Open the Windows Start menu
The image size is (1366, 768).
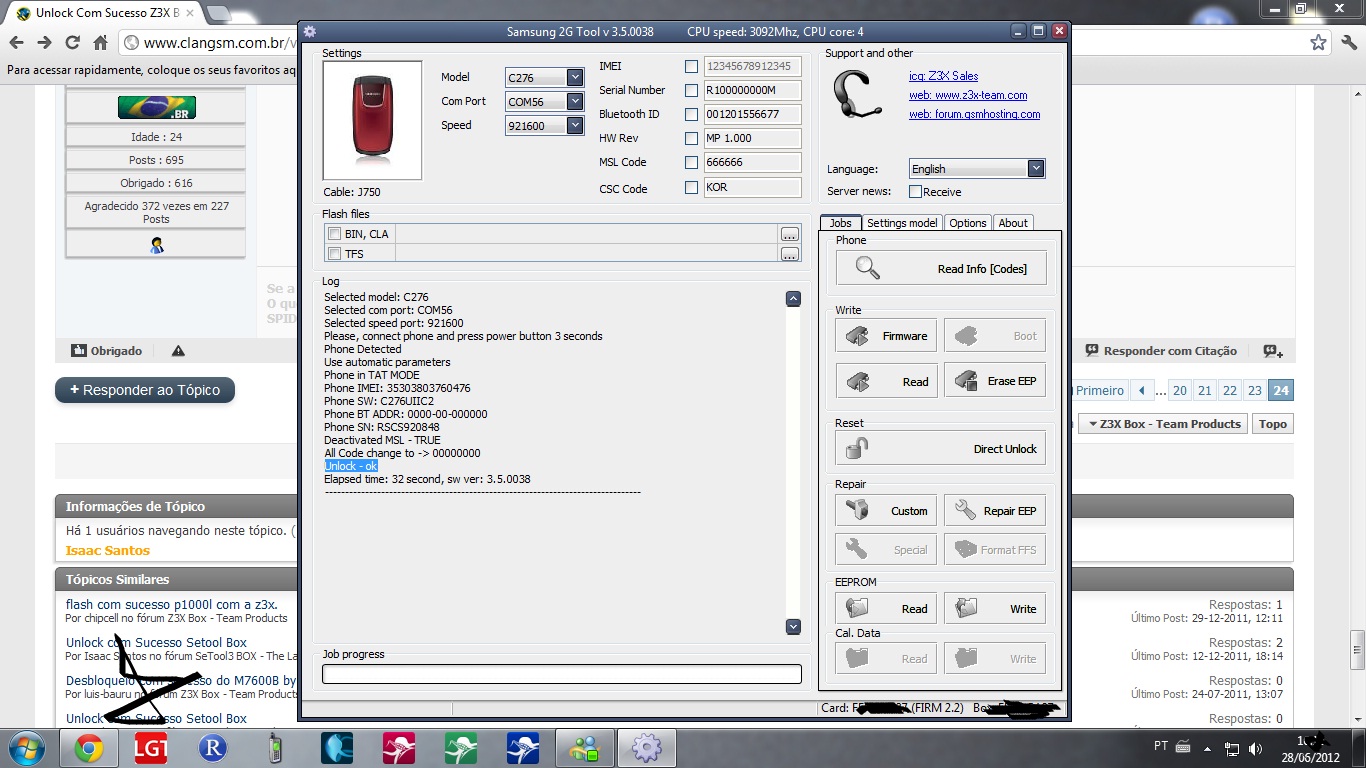pos(27,748)
